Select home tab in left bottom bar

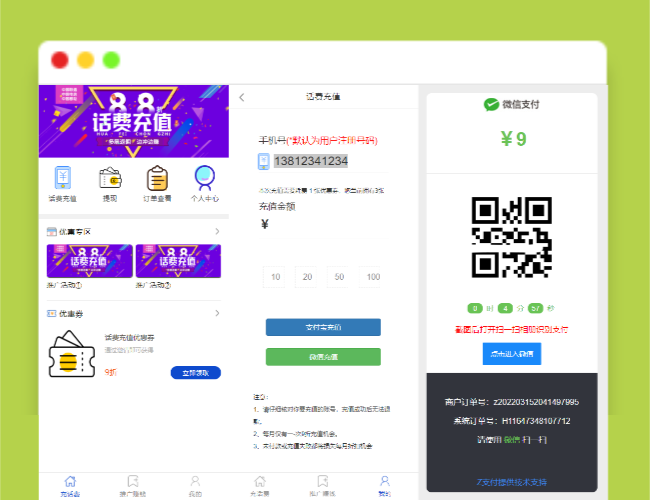pyautogui.click(x=70, y=486)
